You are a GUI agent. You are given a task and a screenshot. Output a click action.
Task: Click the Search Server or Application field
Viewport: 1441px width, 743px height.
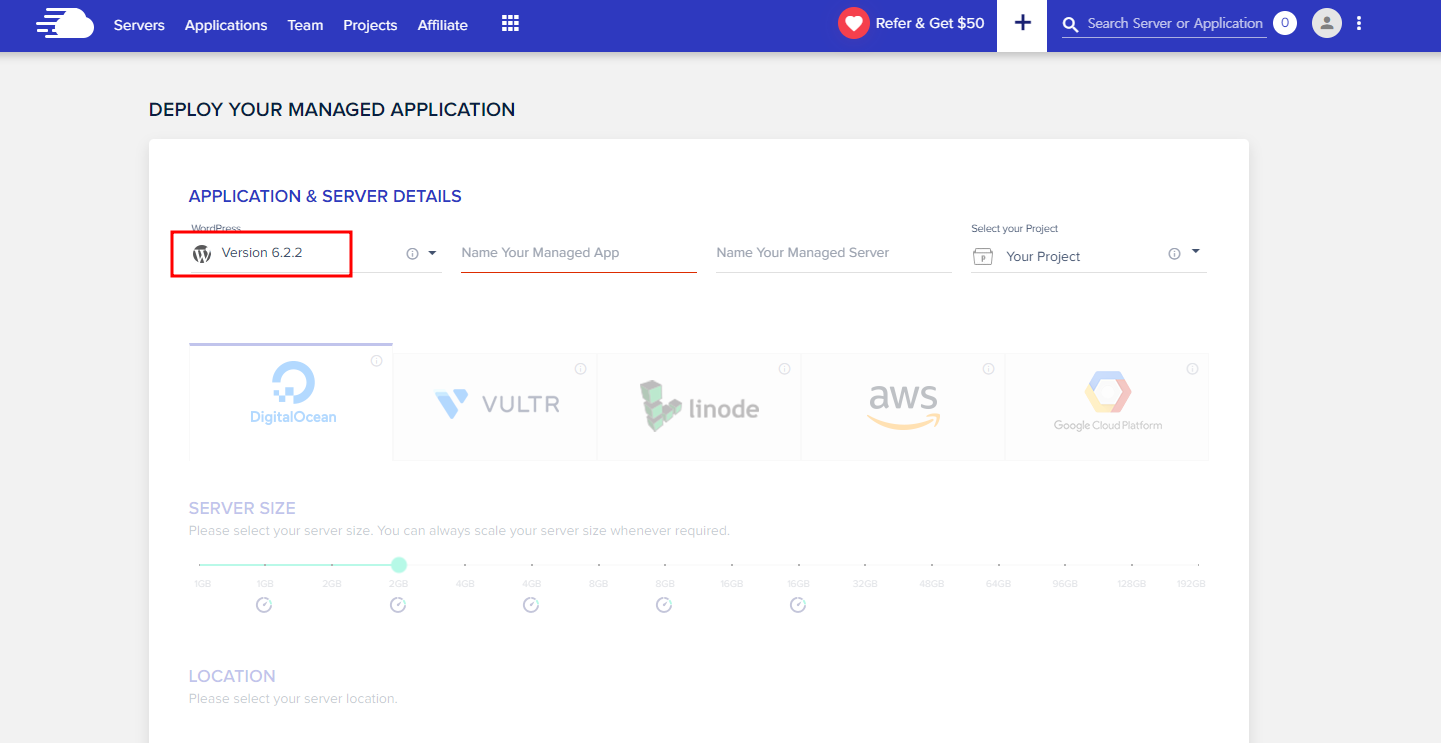[x=1175, y=24]
